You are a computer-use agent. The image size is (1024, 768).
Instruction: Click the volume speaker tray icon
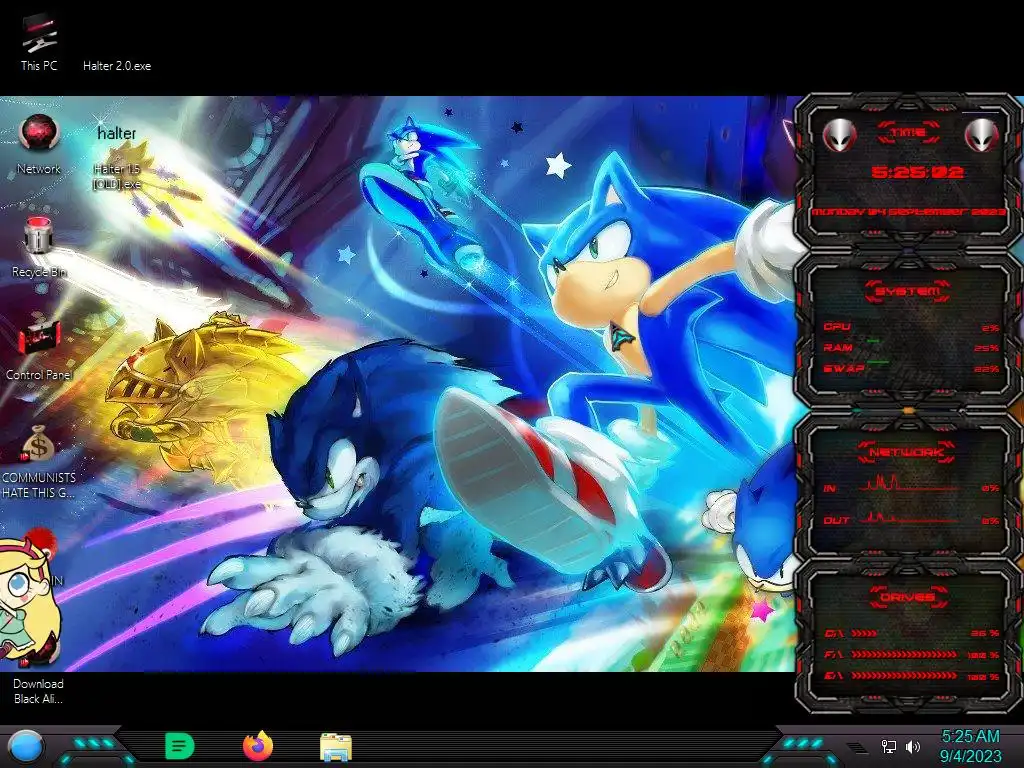click(x=913, y=746)
